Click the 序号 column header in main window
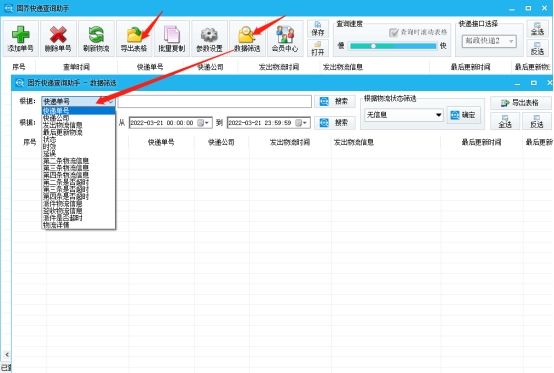Screen dimensions: 554x373 point(19,67)
